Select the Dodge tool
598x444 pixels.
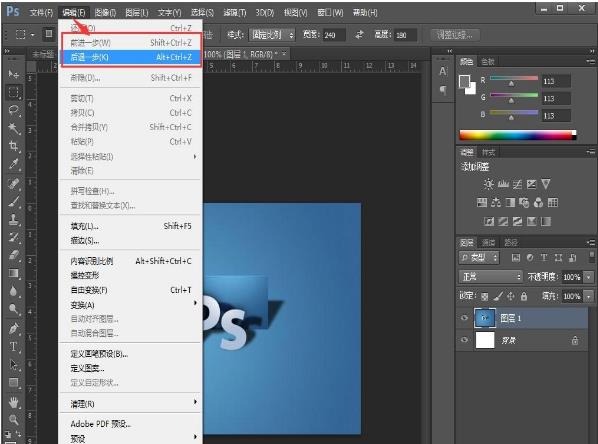point(14,309)
